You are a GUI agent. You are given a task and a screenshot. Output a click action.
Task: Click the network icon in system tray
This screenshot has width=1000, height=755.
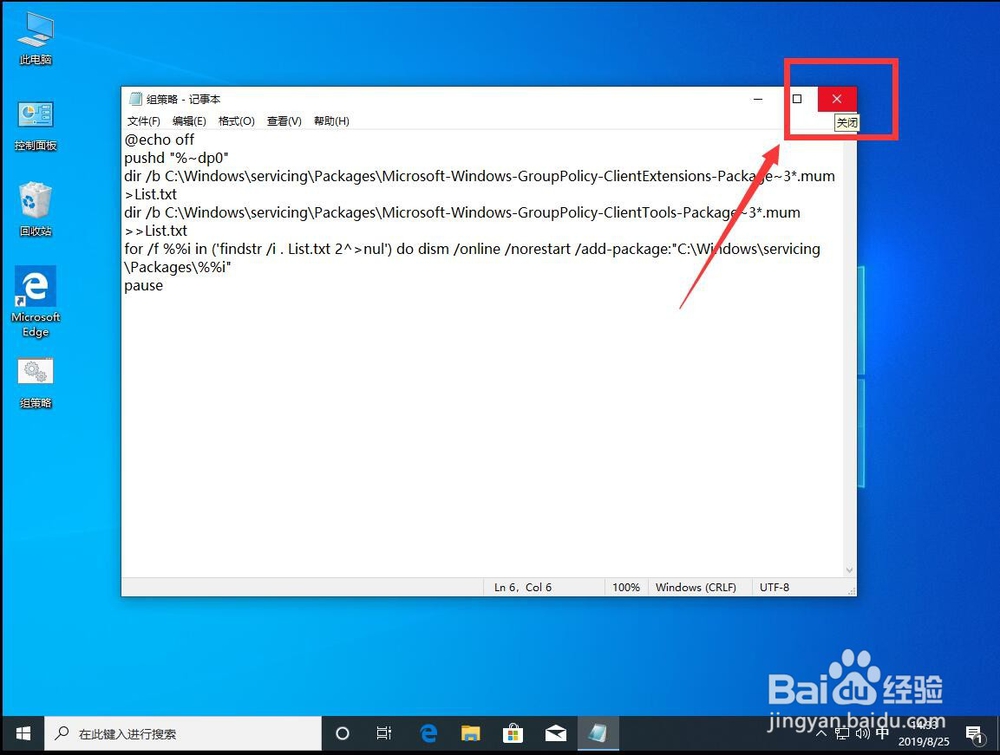842,733
